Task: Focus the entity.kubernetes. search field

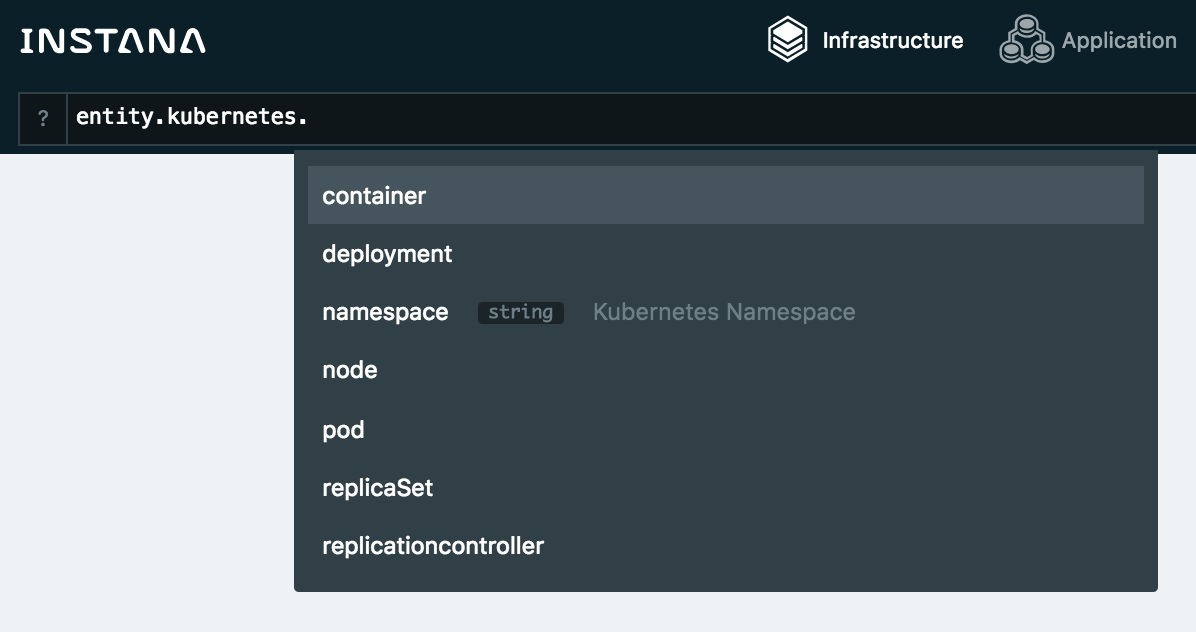Action: [632, 118]
